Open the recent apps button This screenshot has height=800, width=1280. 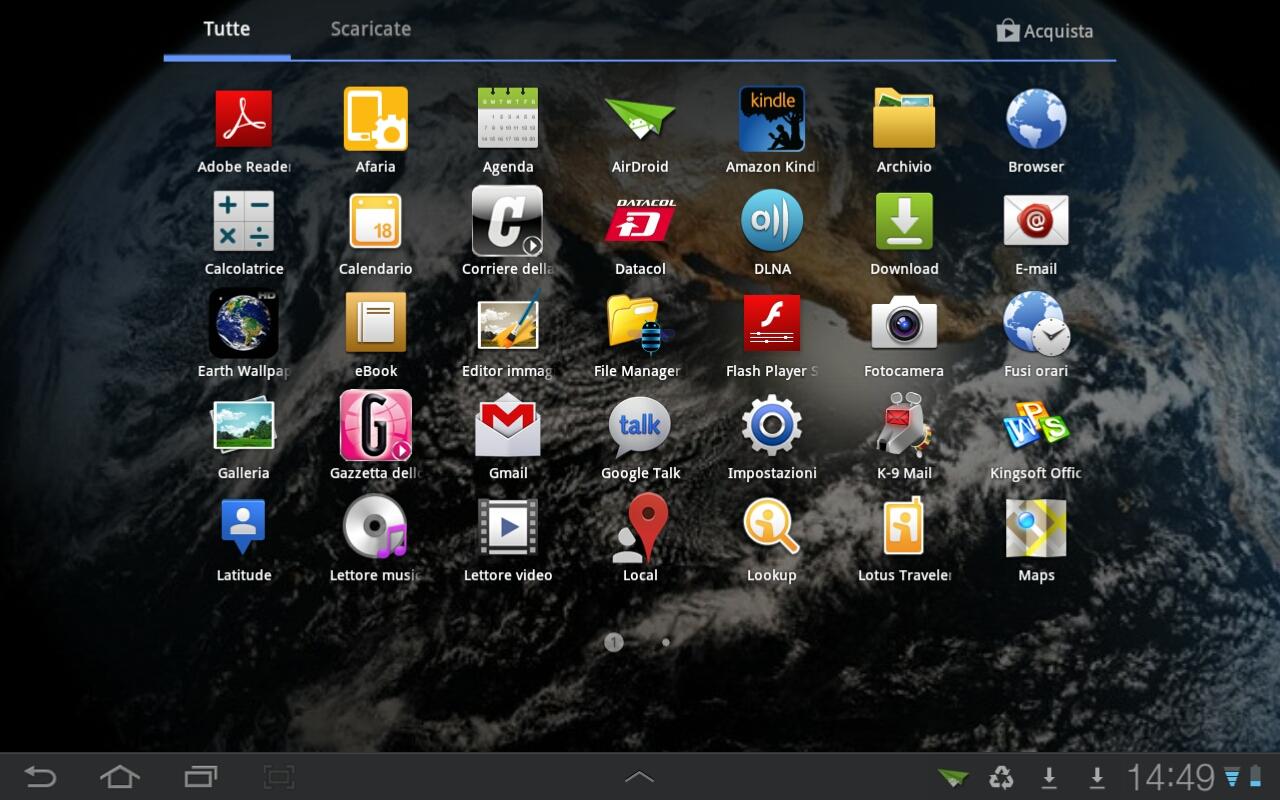(200, 776)
